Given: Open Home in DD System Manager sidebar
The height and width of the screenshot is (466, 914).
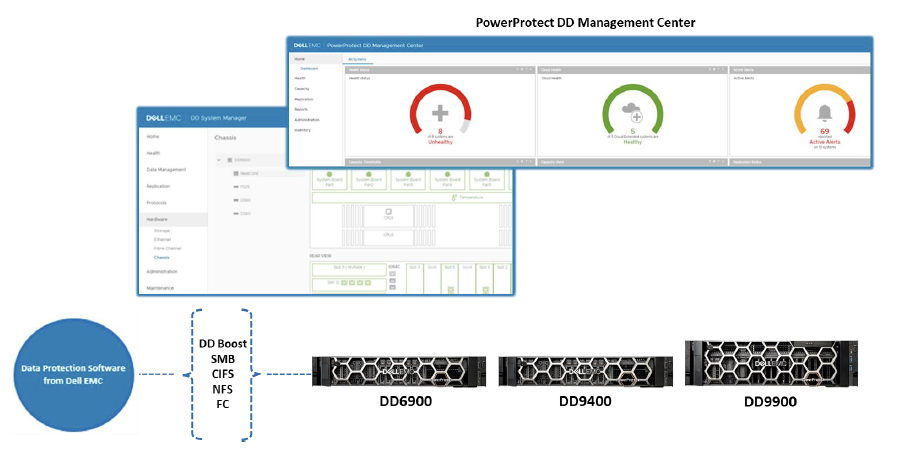Looking at the screenshot, I should coord(153,136).
